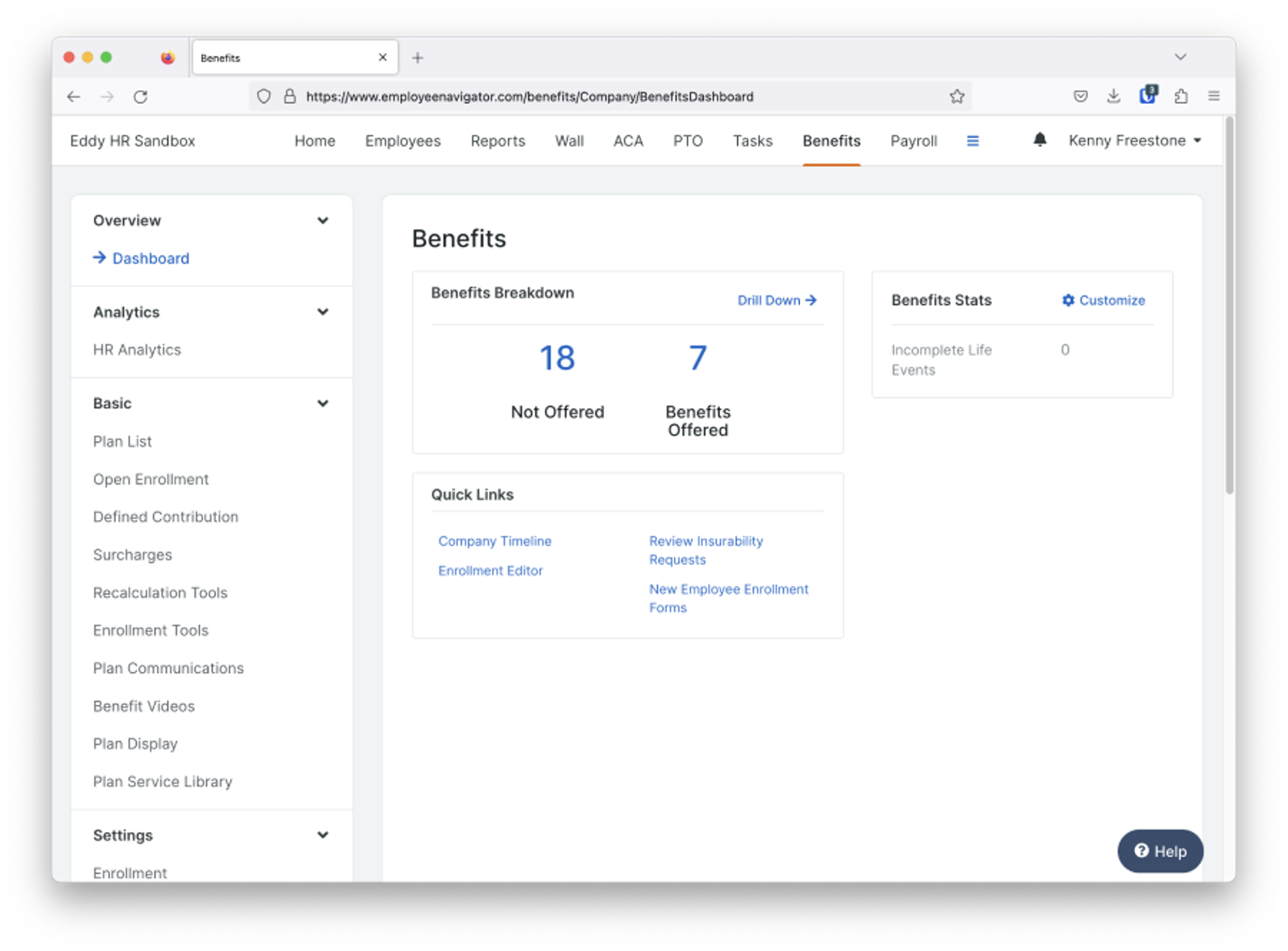
Task: Reload the page with refresh icon
Action: click(140, 97)
